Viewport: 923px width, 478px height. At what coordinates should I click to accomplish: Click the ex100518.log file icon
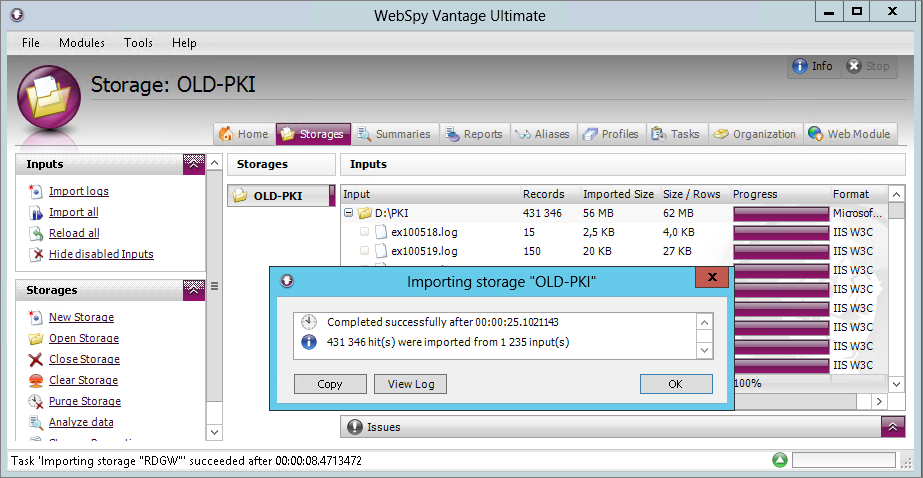pyautogui.click(x=381, y=232)
